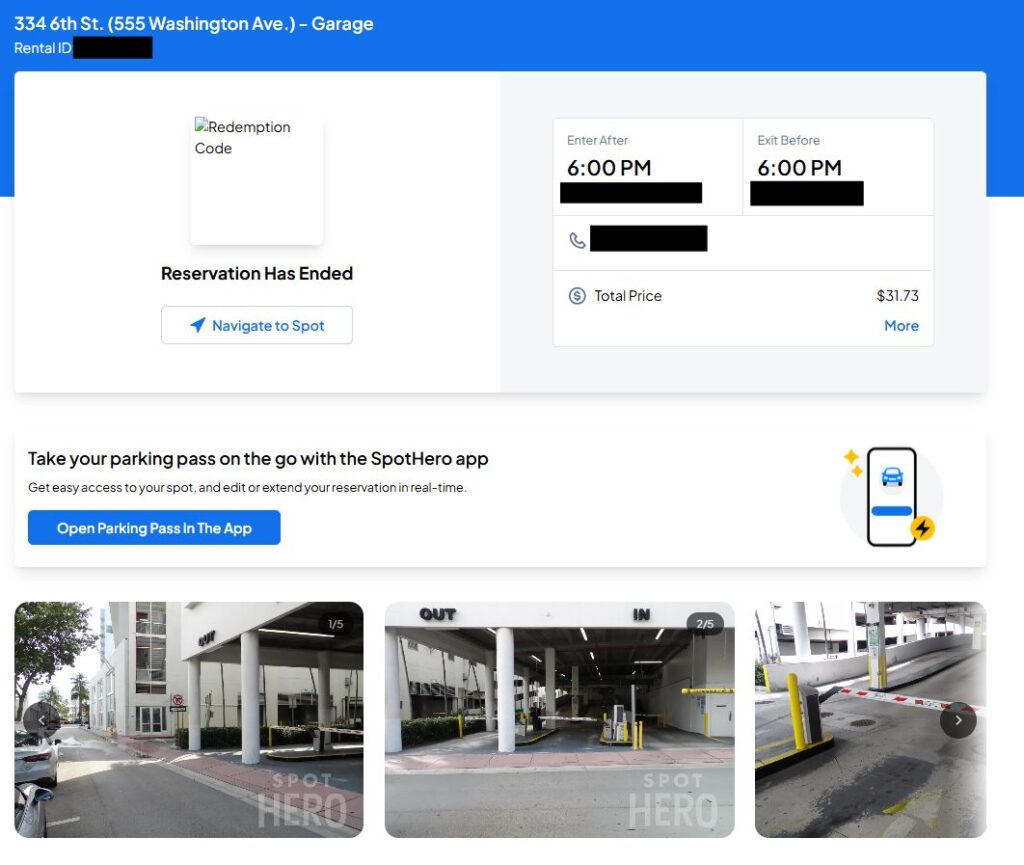
Task: Click the Reservation Has Ended text
Action: pyautogui.click(x=257, y=273)
